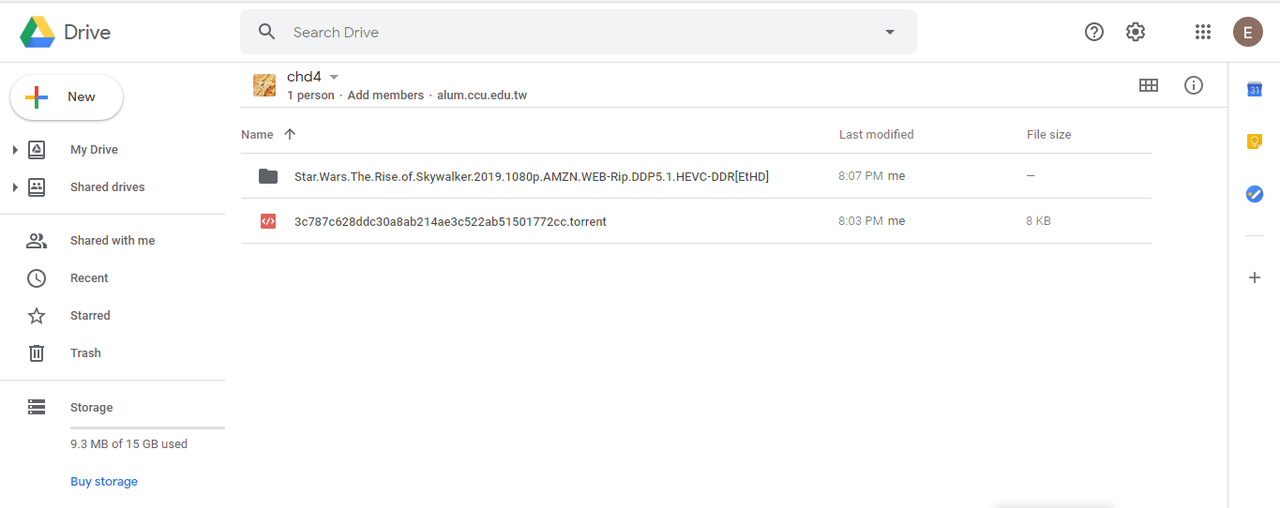Click the chd4 shared drive thumbnail

265,85
